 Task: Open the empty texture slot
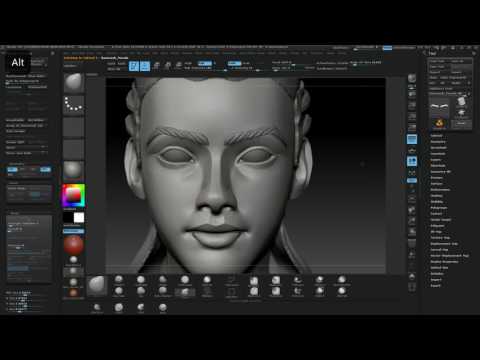tap(74, 149)
